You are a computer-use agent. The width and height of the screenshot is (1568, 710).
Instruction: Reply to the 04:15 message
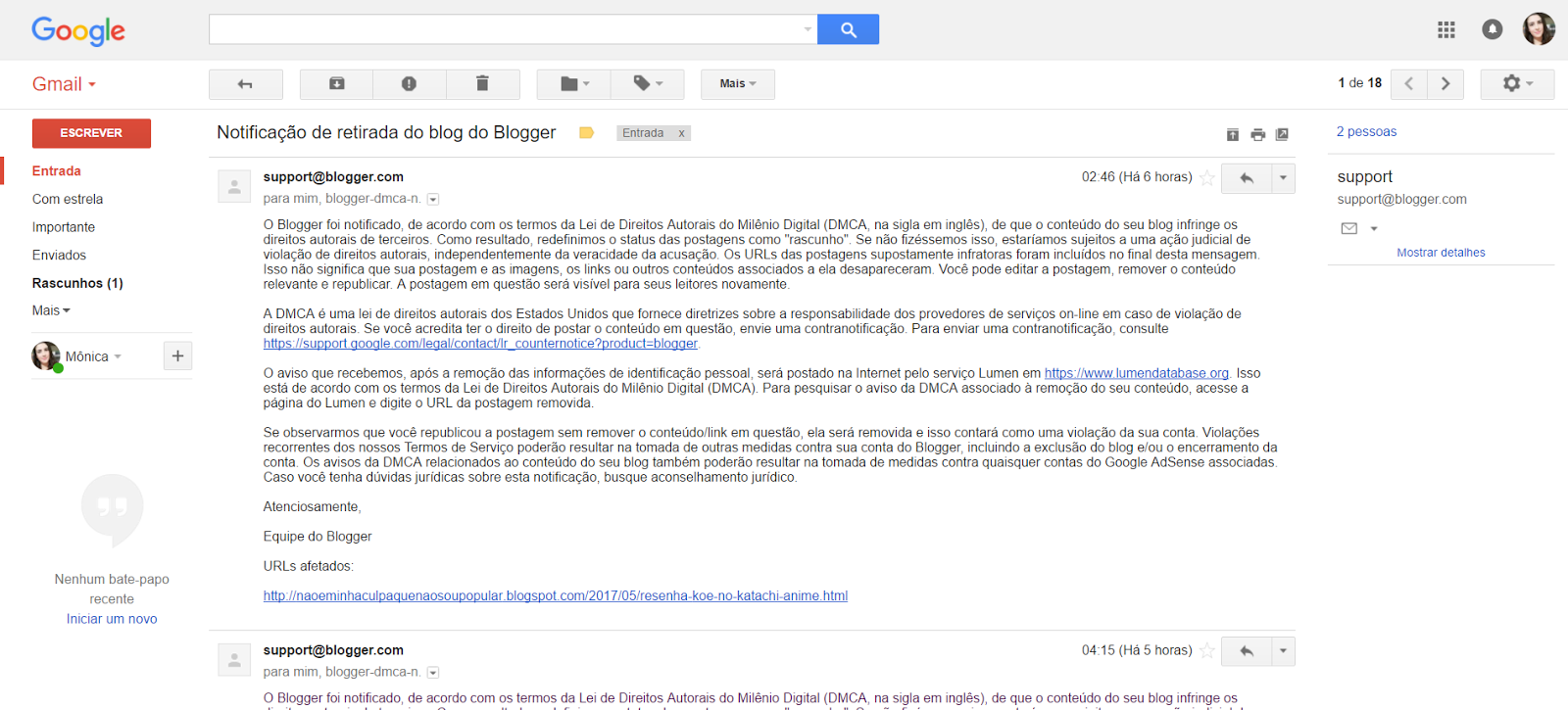coord(1247,651)
